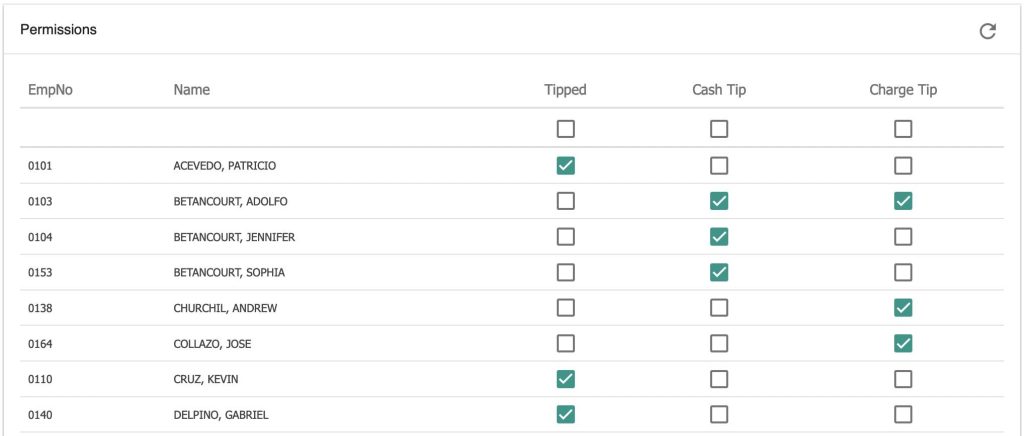1024x436 pixels.
Task: Toggle the select-all Tipped checkbox
Action: point(566,129)
